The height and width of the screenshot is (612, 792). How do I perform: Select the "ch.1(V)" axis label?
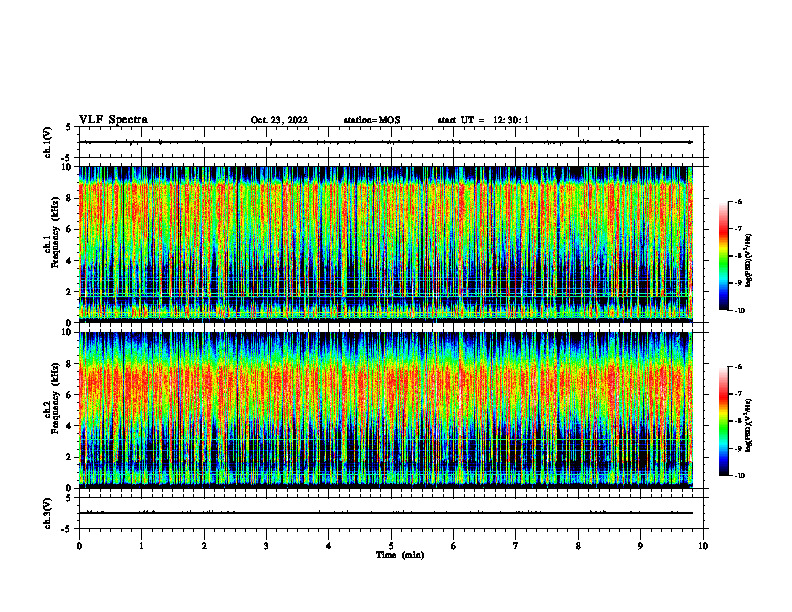pyautogui.click(x=48, y=142)
